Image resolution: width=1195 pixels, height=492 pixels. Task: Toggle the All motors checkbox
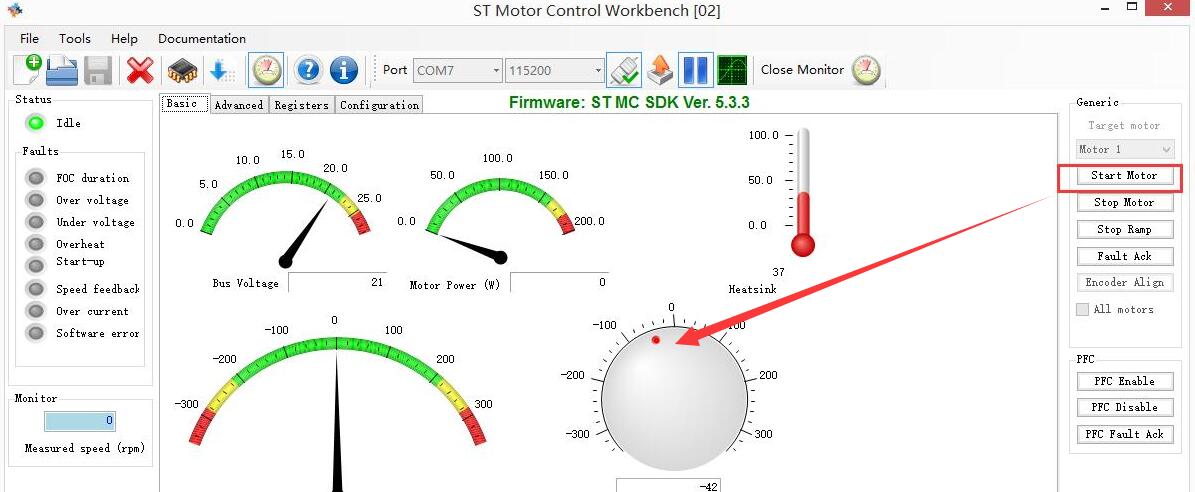1082,309
